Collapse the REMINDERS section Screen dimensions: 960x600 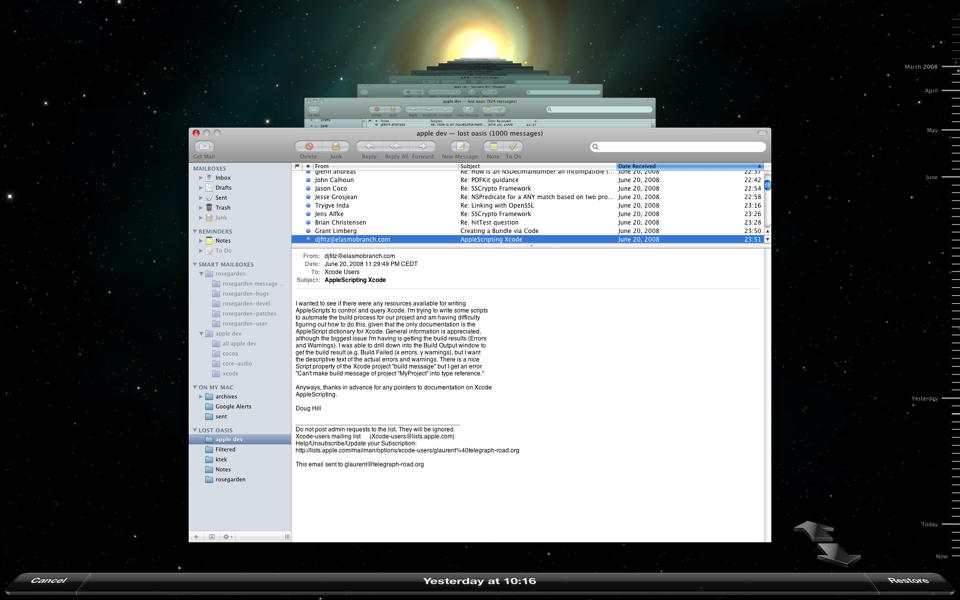(195, 231)
